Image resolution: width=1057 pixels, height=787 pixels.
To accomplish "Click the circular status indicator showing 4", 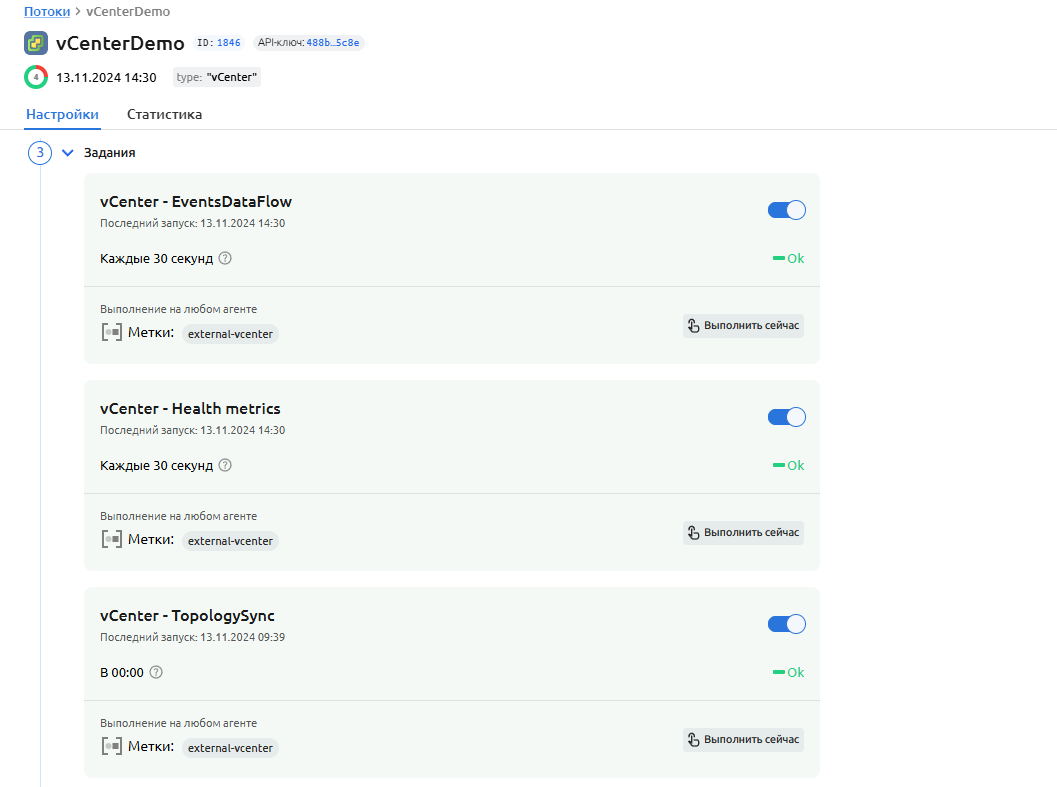I will 36,77.
